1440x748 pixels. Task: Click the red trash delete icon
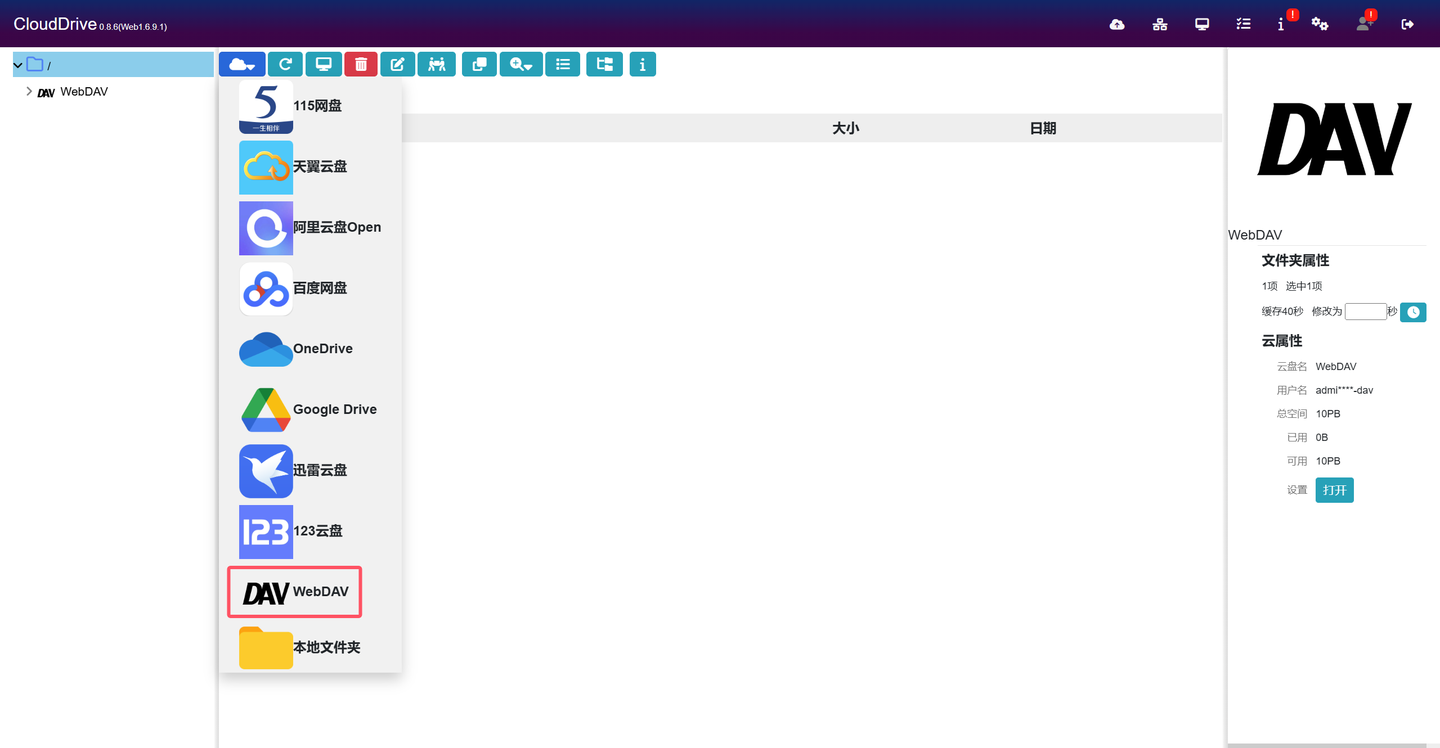coord(360,63)
